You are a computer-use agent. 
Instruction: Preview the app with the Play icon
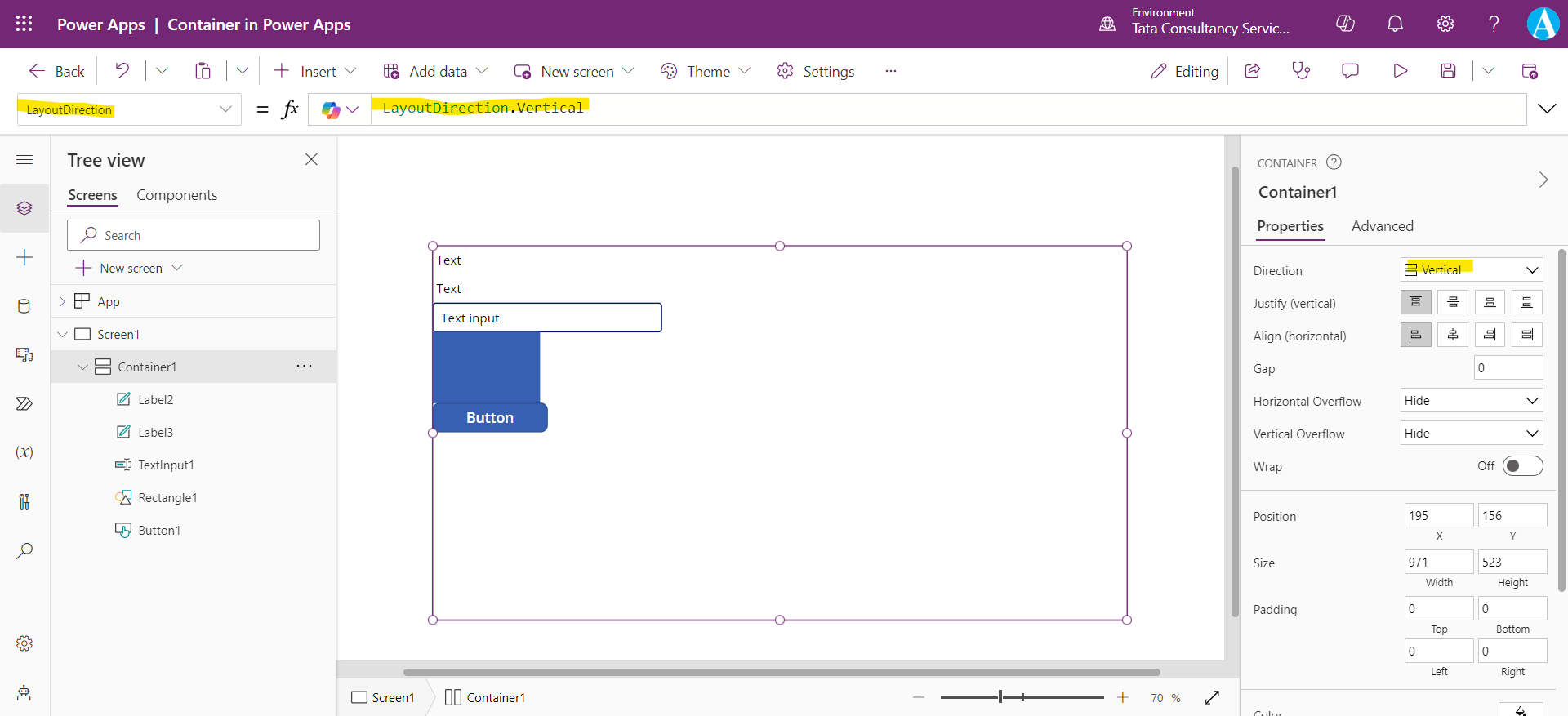click(1400, 71)
